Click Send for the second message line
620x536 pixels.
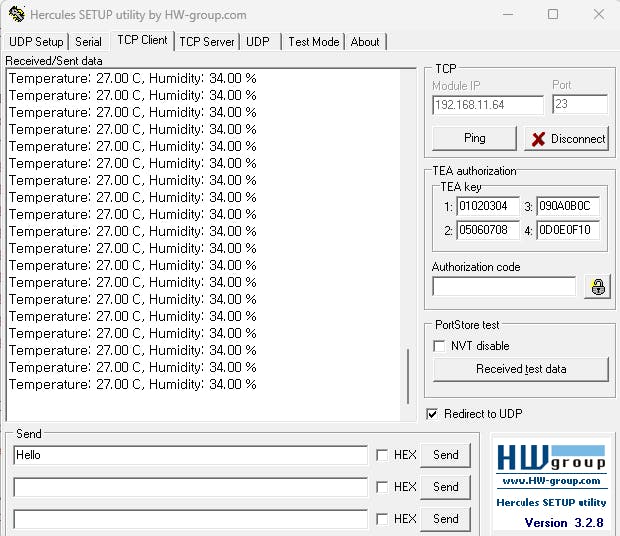click(x=446, y=487)
